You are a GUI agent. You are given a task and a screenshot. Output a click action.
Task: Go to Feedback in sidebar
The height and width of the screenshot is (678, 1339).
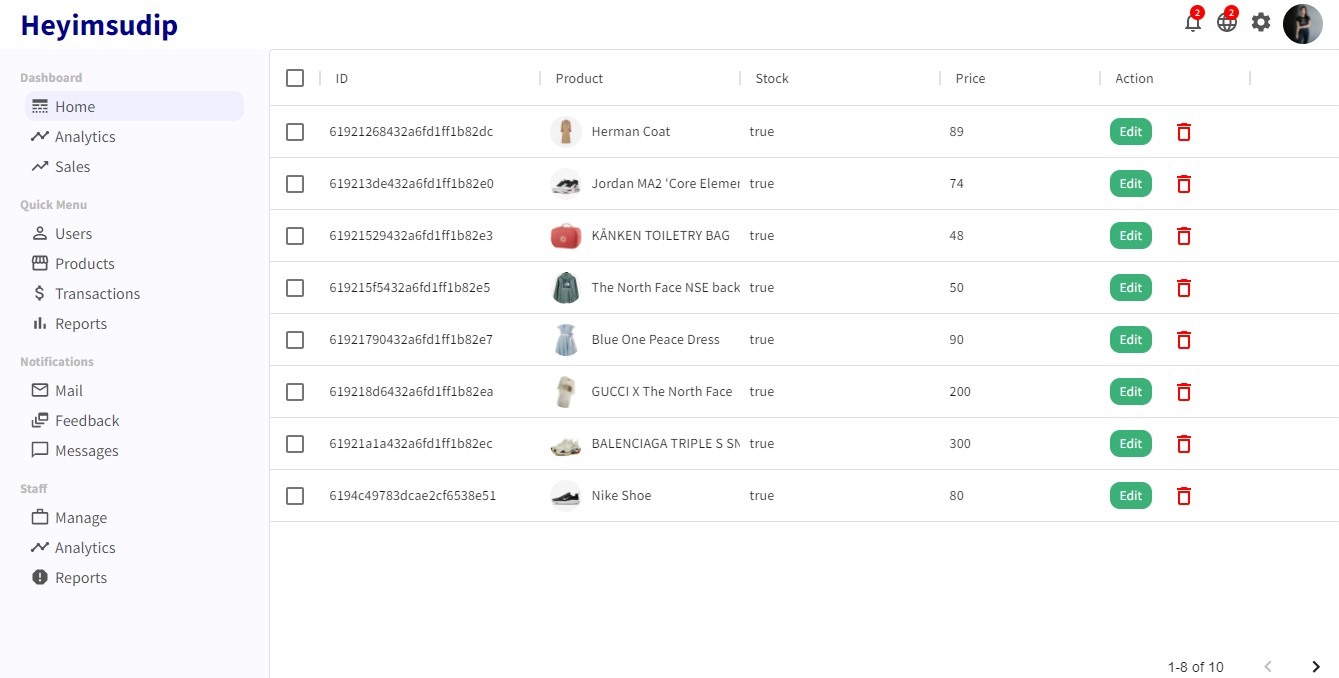click(x=134, y=421)
